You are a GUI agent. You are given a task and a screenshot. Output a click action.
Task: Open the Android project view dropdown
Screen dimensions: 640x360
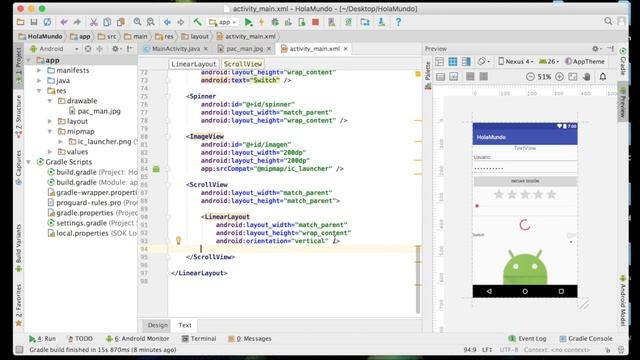pos(54,49)
